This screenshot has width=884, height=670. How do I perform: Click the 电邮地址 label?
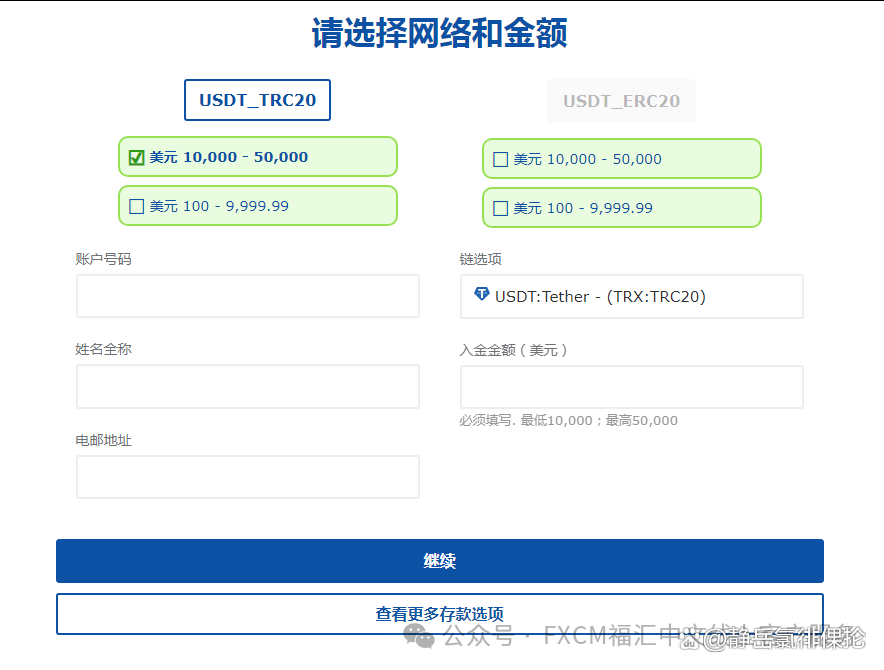103,440
